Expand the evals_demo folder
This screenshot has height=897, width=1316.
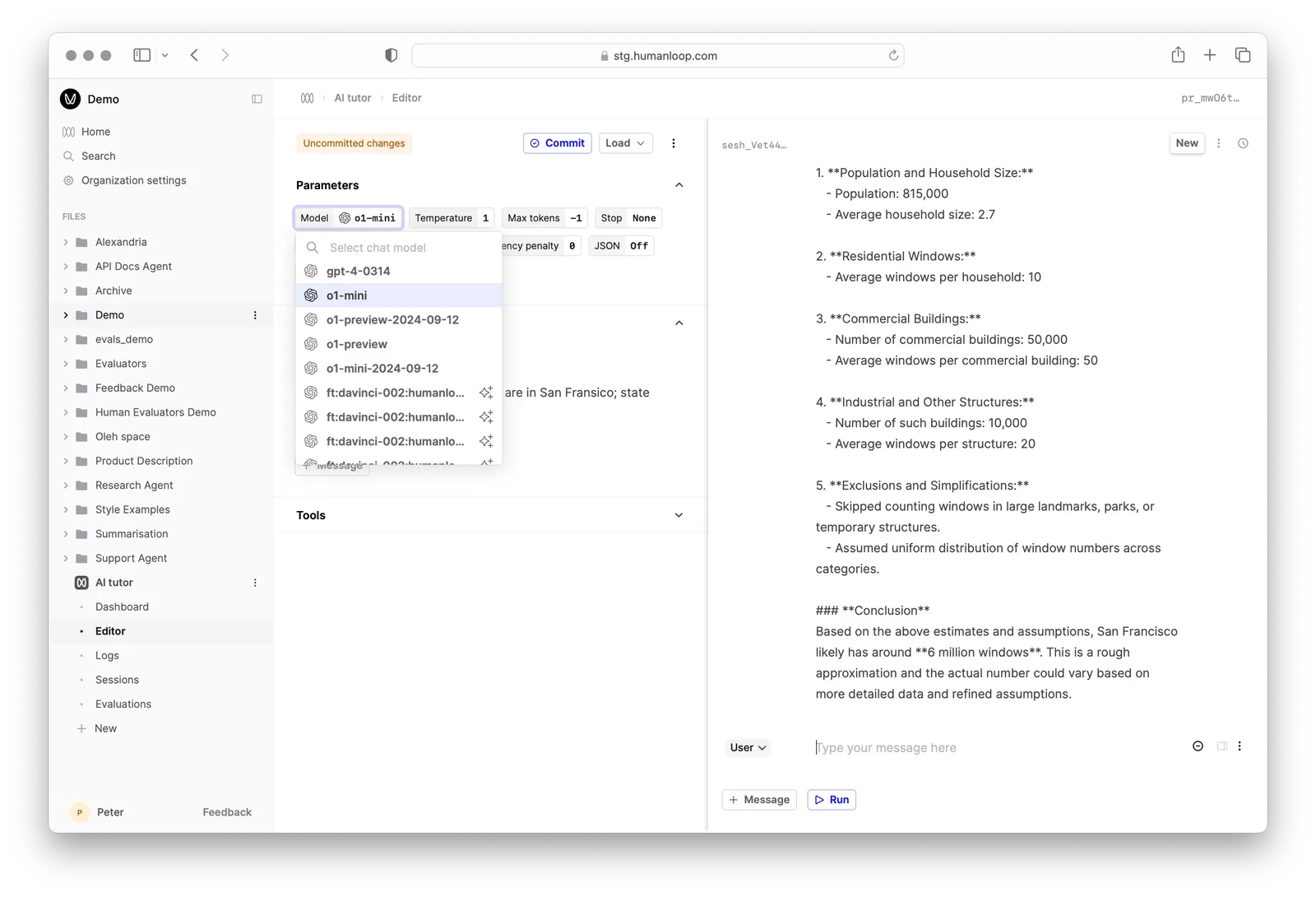(x=66, y=339)
